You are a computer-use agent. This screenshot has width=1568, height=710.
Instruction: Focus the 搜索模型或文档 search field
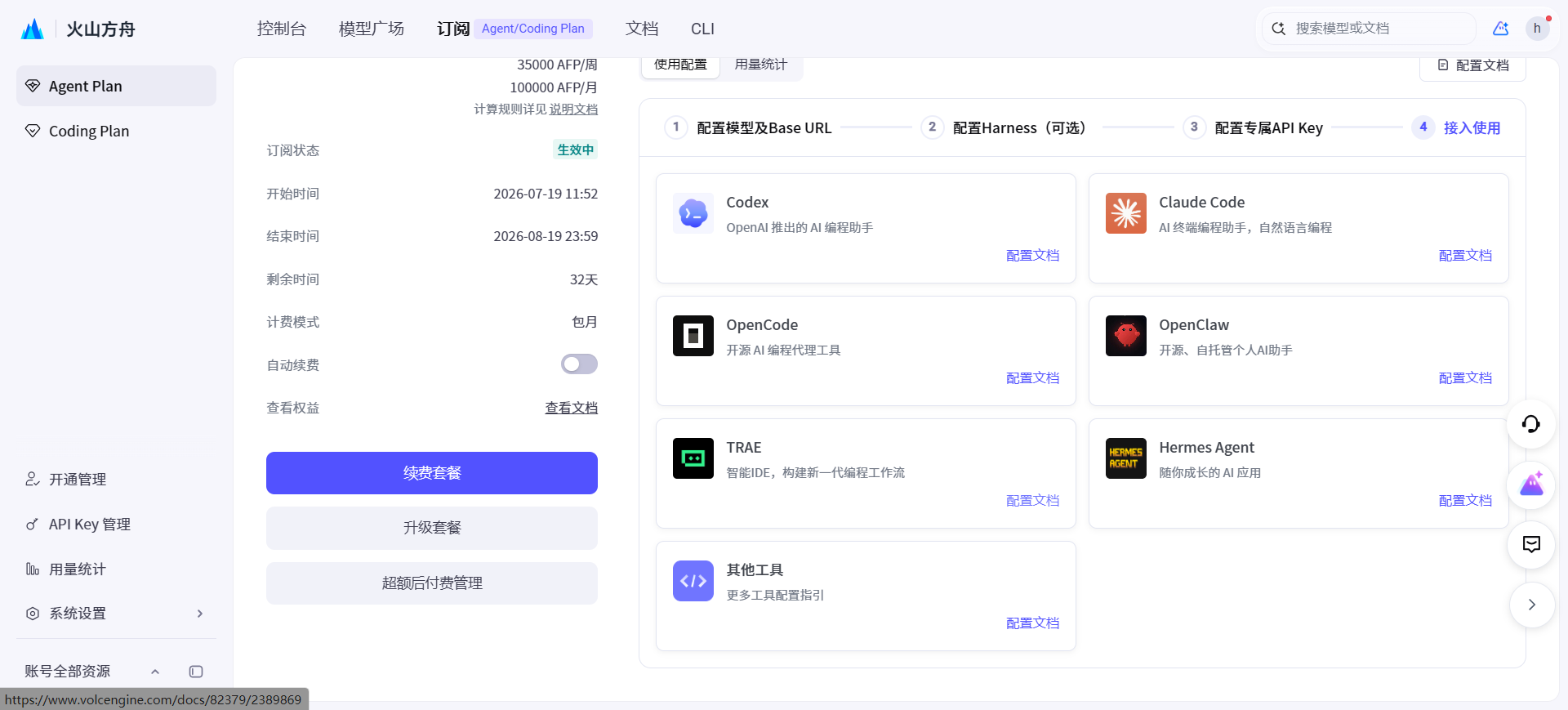[x=1370, y=29]
